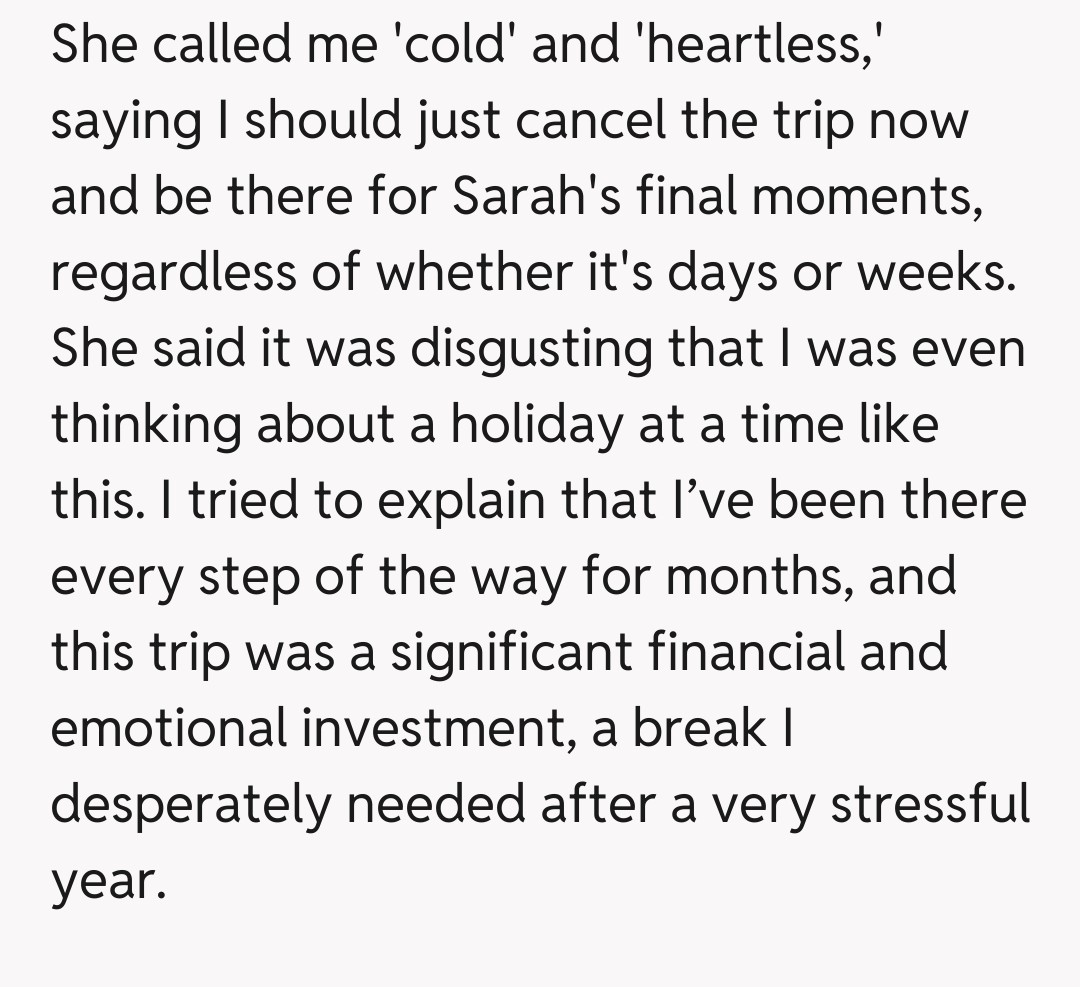This screenshot has height=987, width=1080.
Task: Click the final word "year."
Action: [x=105, y=880]
